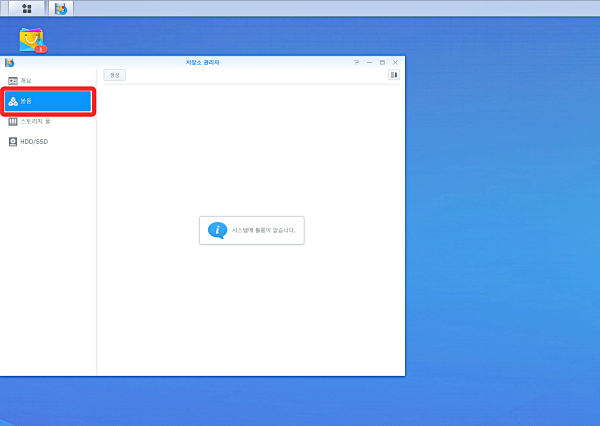The image size is (600, 426).
Task: Select the 볼륨 volume sidebar item
Action: click(x=48, y=101)
